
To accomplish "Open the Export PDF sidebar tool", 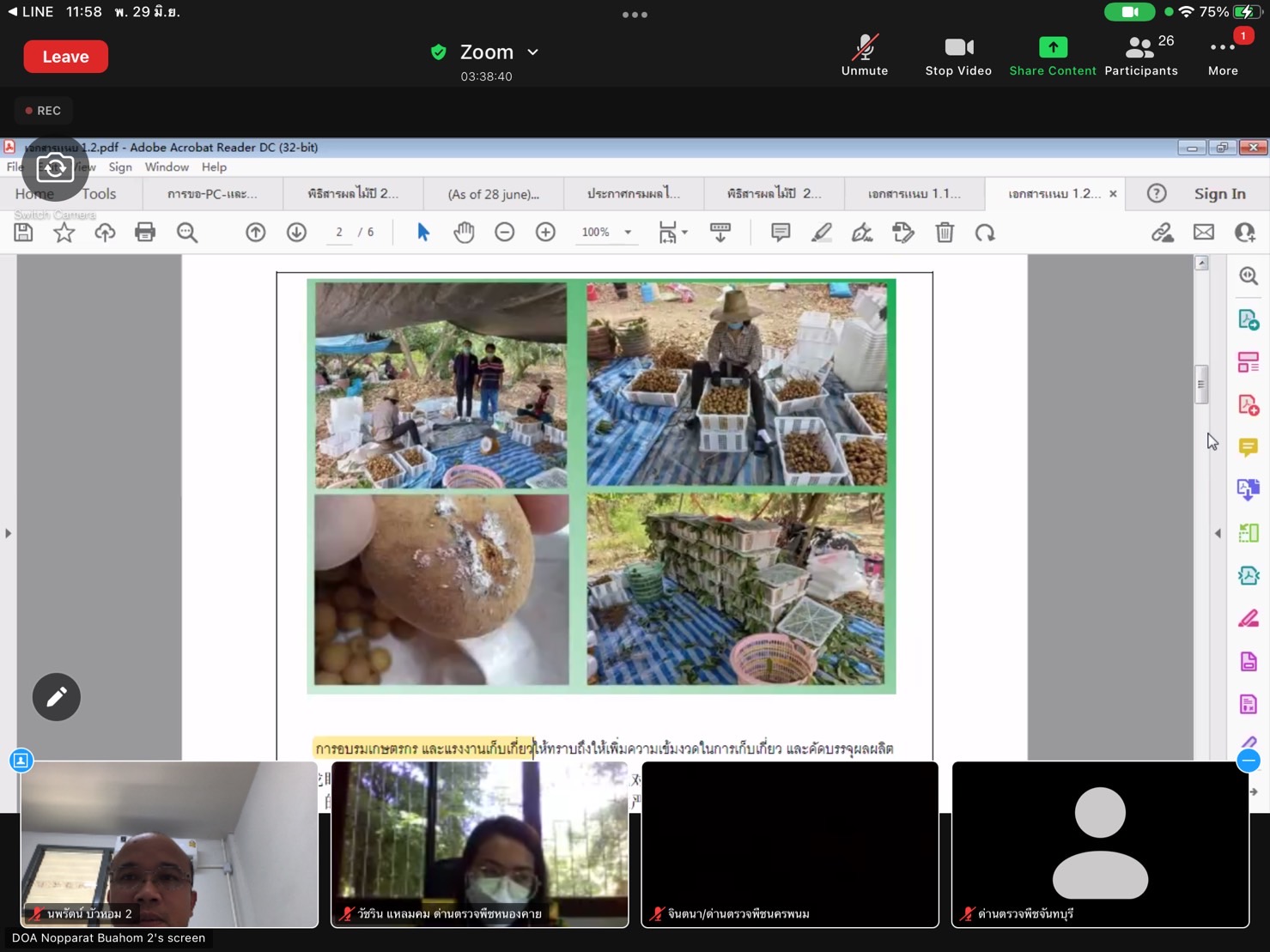I will tap(1249, 319).
